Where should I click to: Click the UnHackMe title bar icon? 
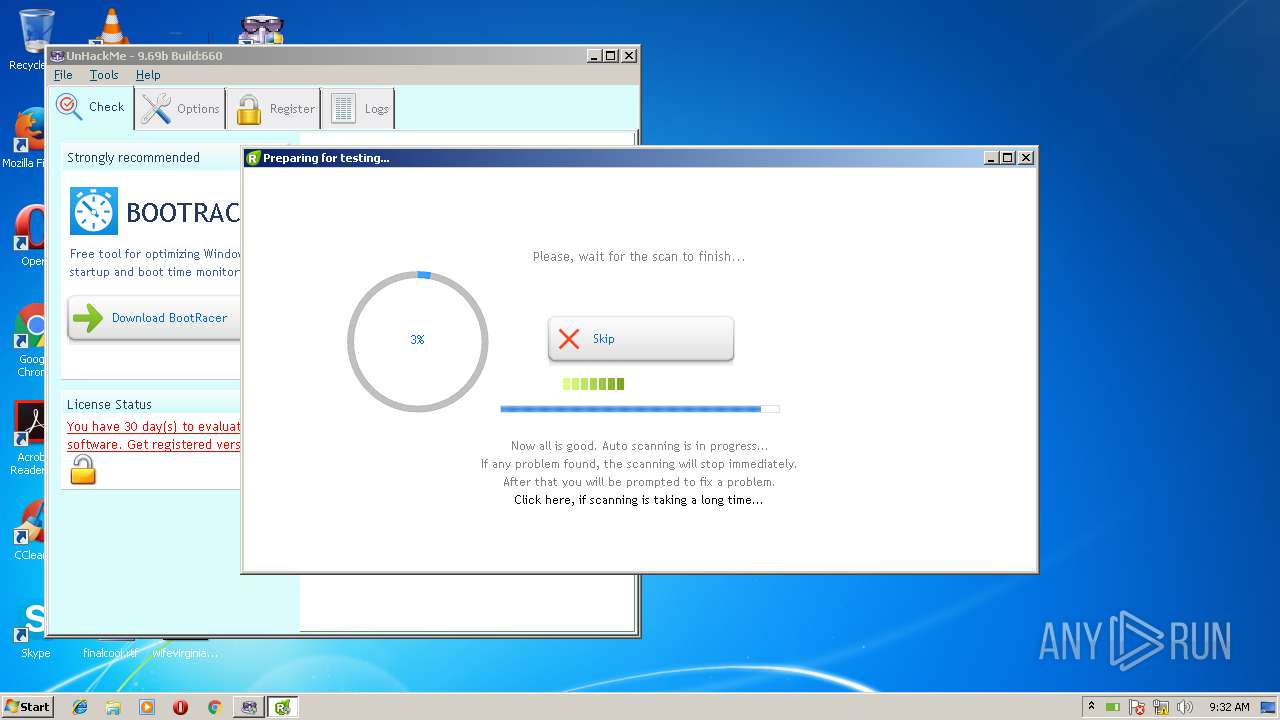(x=57, y=56)
